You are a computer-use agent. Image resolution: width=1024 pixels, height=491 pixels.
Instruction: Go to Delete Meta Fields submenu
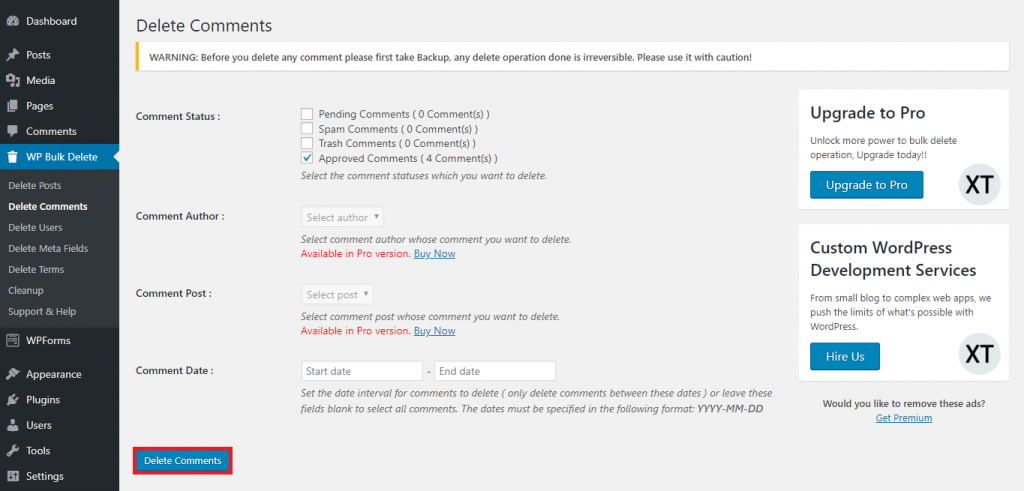pos(48,249)
